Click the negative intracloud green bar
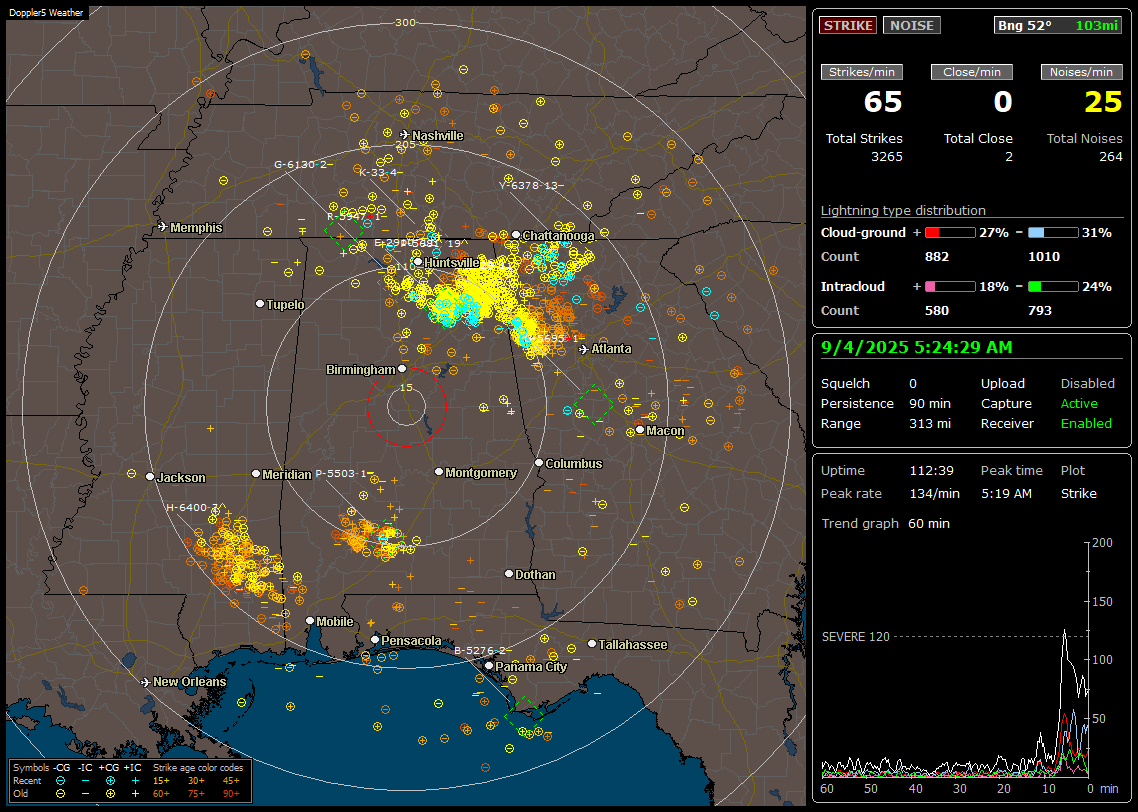The image size is (1138, 812). 1053,287
